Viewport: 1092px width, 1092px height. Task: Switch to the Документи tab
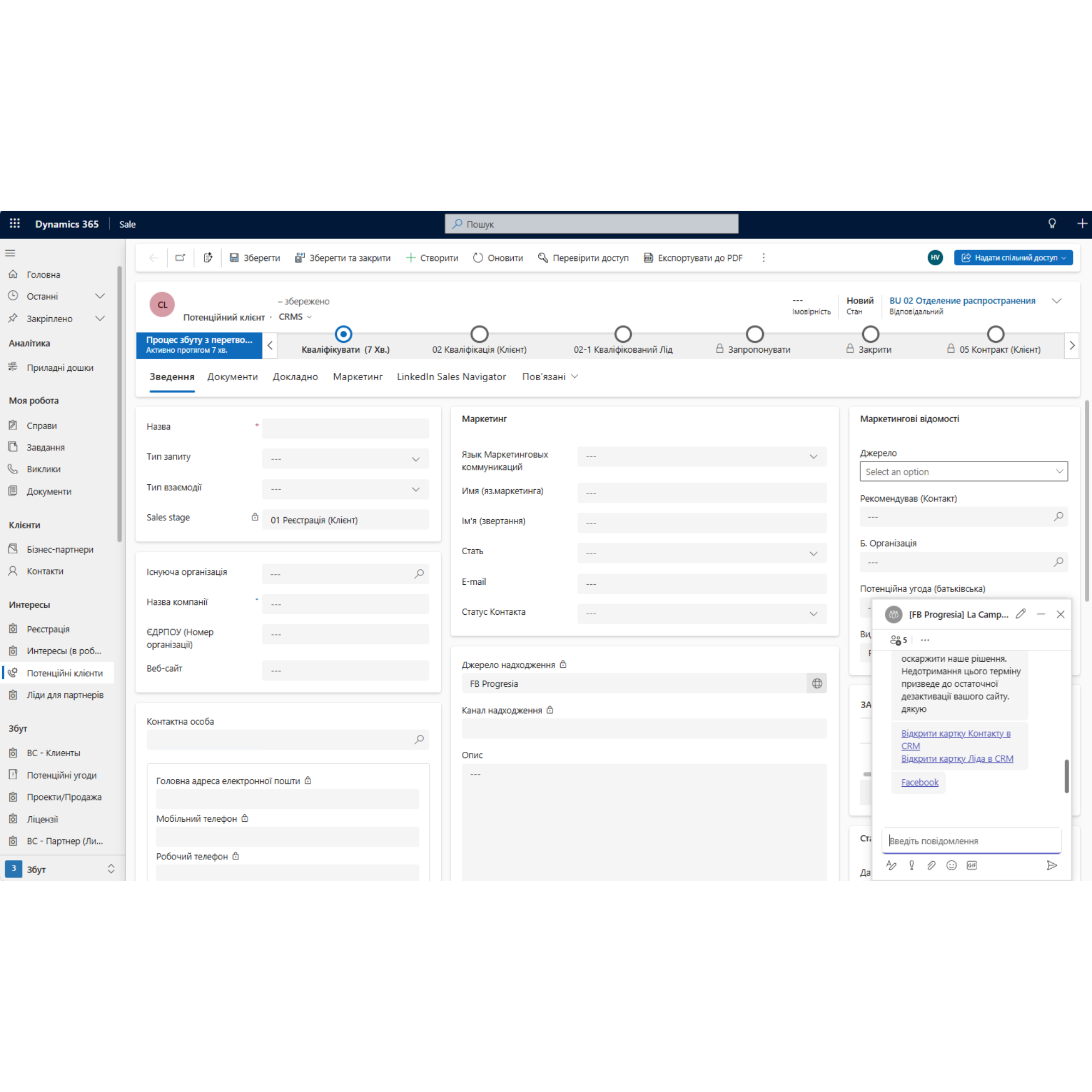pos(232,376)
